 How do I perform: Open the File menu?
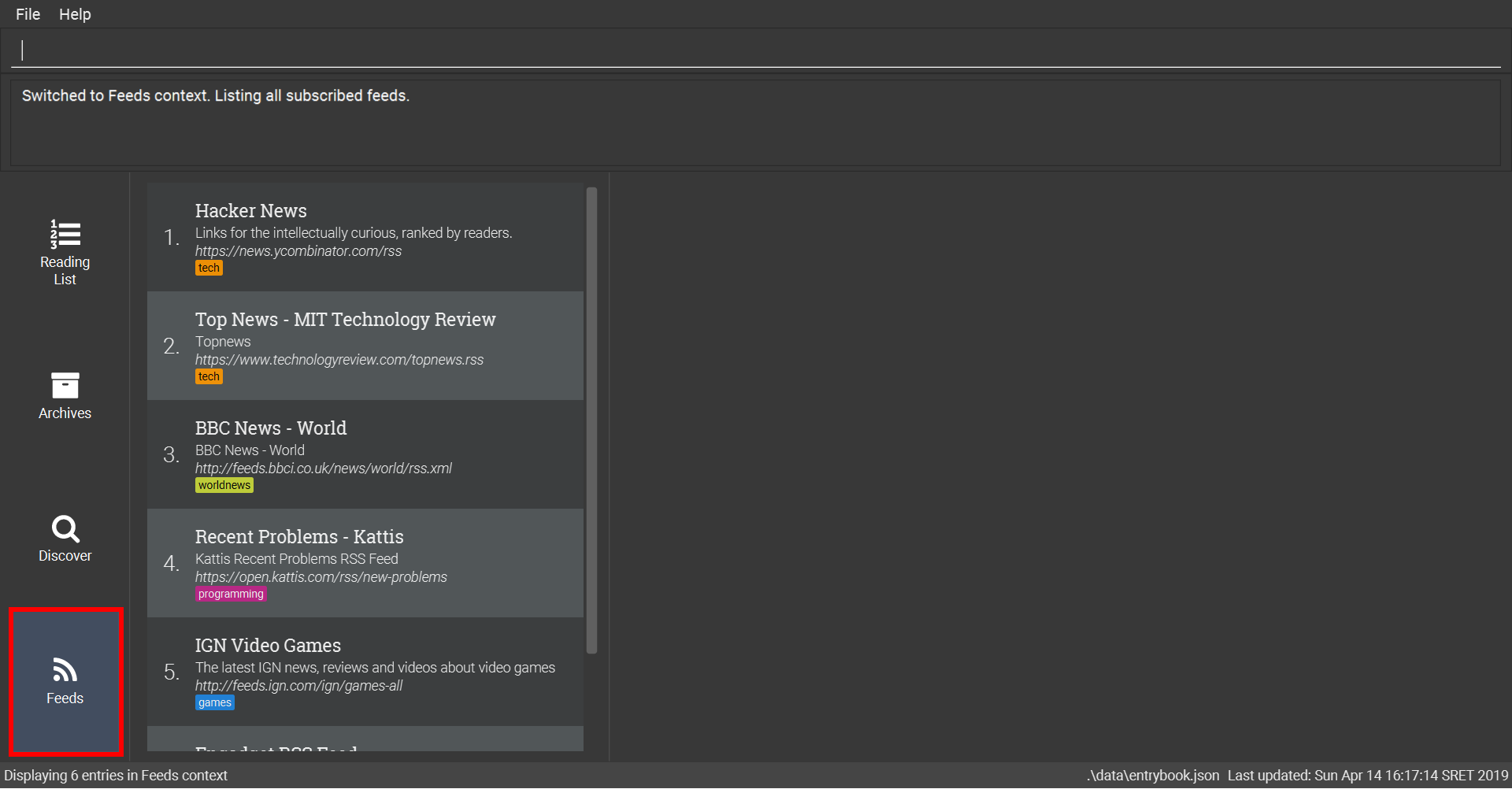tap(28, 14)
